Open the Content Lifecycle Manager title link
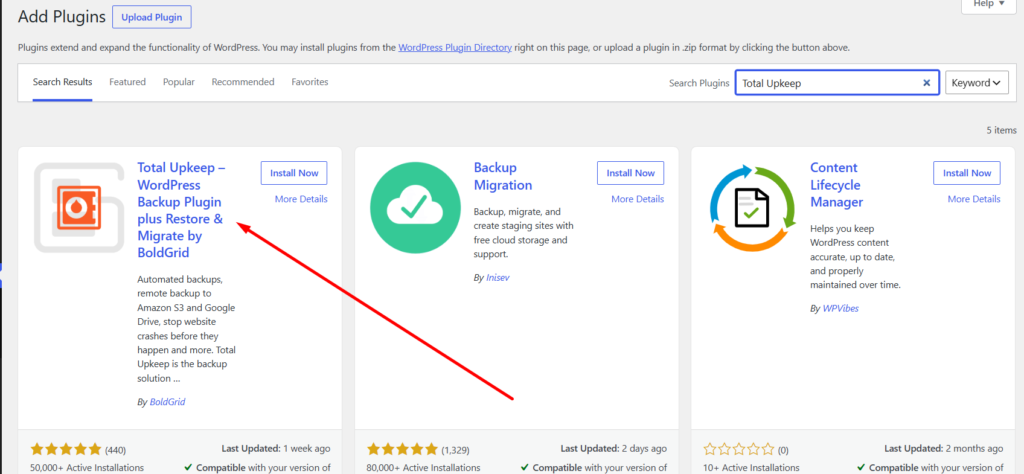 click(x=837, y=185)
